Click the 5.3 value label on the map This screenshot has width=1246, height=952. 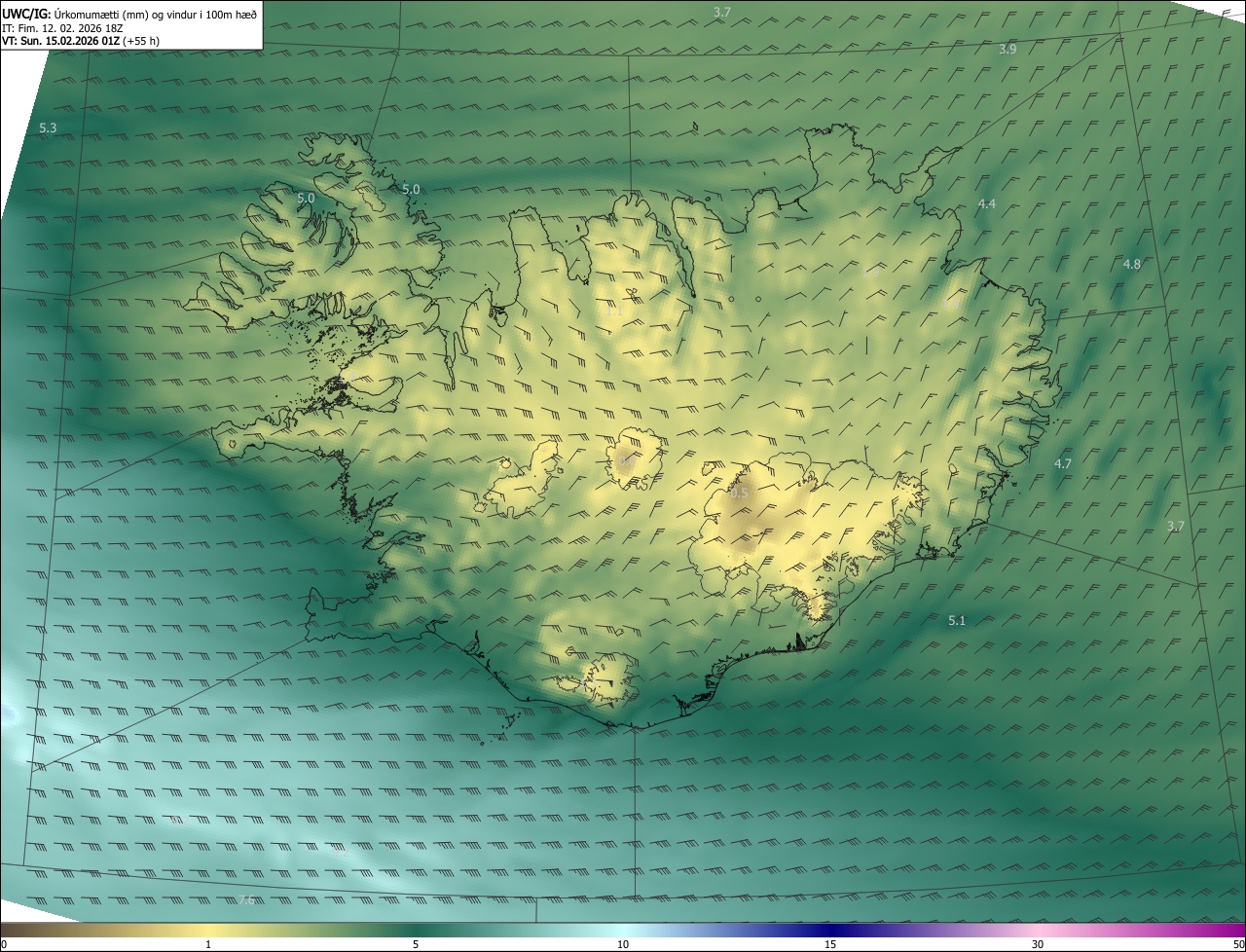(x=48, y=128)
